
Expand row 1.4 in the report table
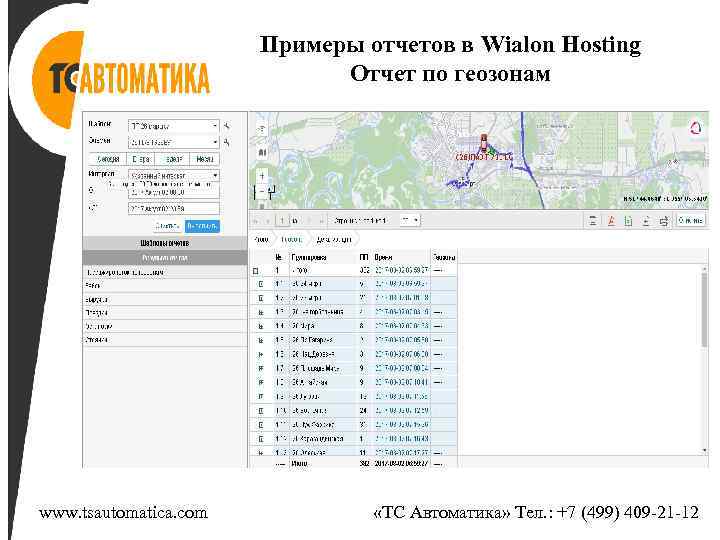coord(261,326)
